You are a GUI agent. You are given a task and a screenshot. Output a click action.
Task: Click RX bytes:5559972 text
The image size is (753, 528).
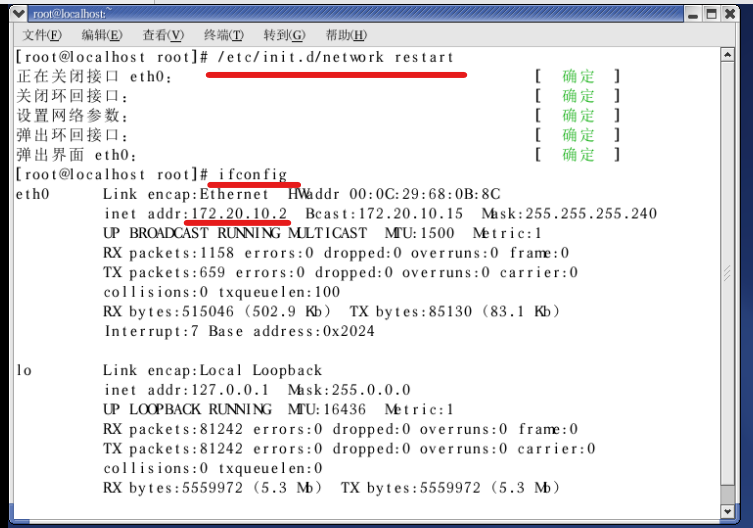click(173, 488)
